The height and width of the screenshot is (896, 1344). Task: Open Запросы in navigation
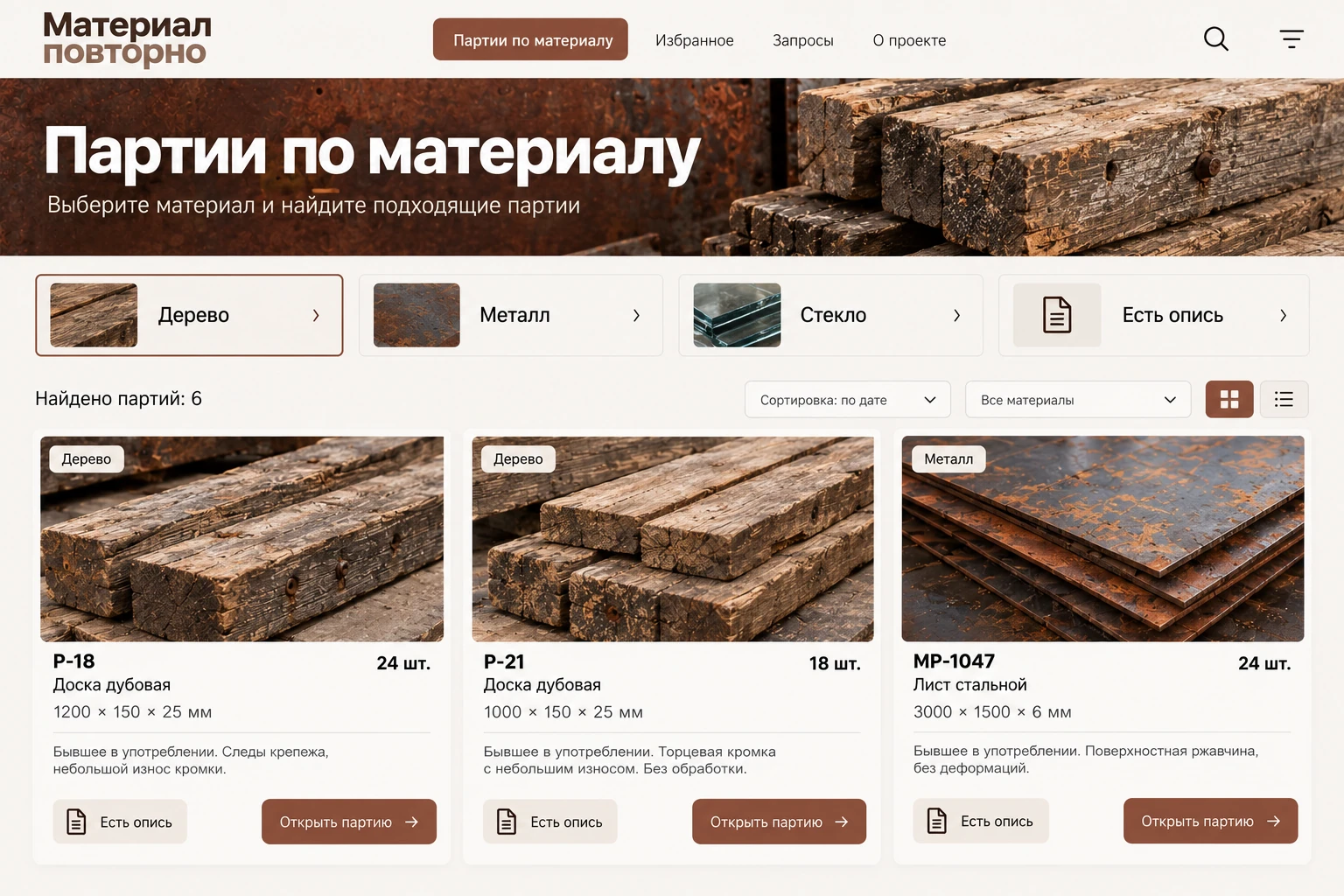click(803, 40)
